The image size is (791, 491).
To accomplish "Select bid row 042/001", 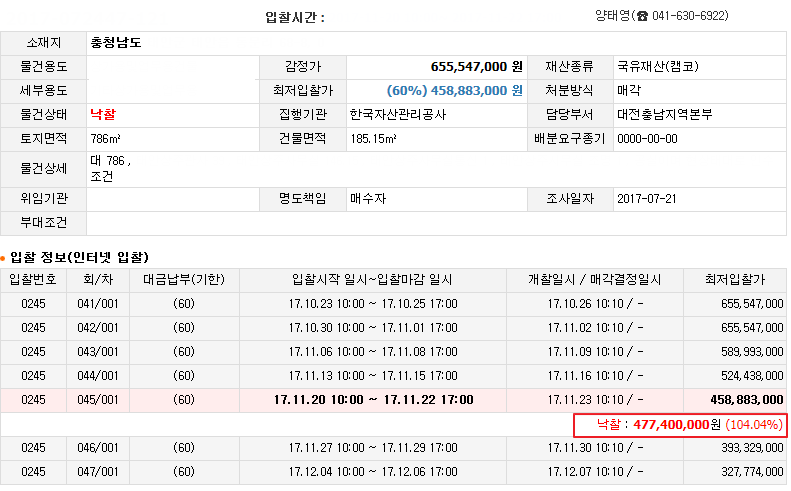I will tap(393, 328).
